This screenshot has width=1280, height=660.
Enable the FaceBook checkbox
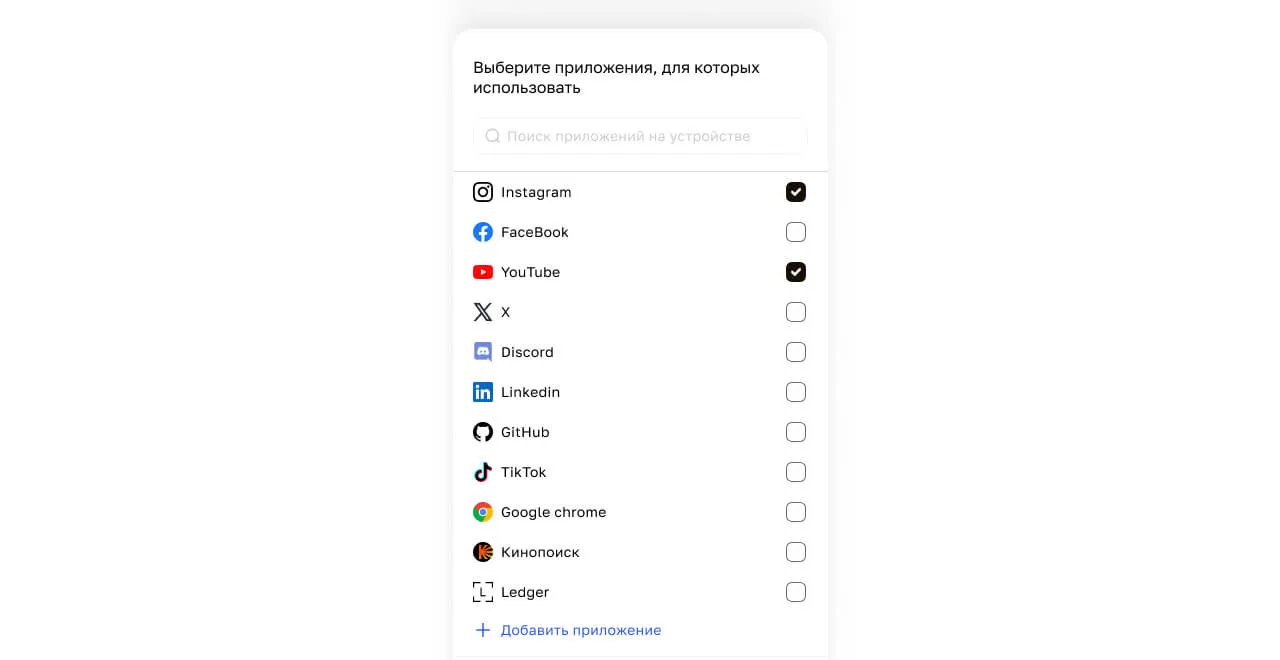(796, 232)
